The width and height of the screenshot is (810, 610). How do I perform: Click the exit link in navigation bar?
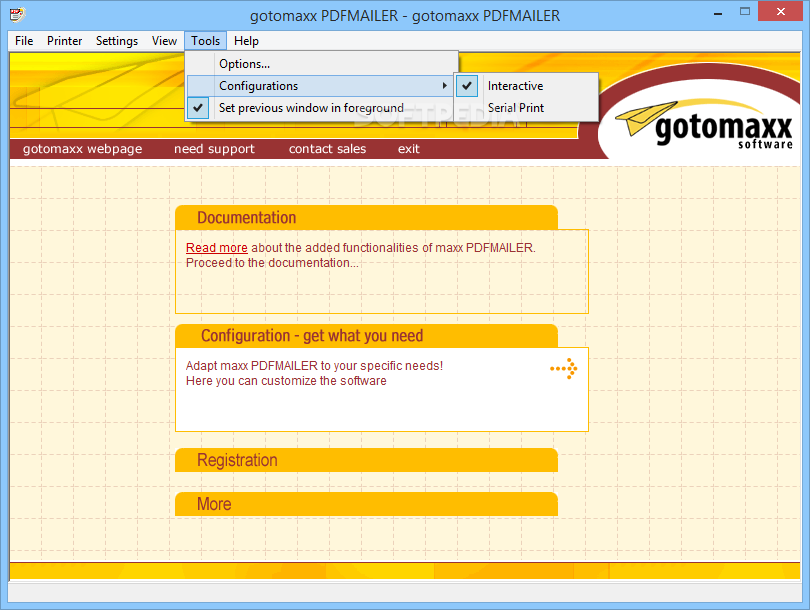[x=409, y=149]
